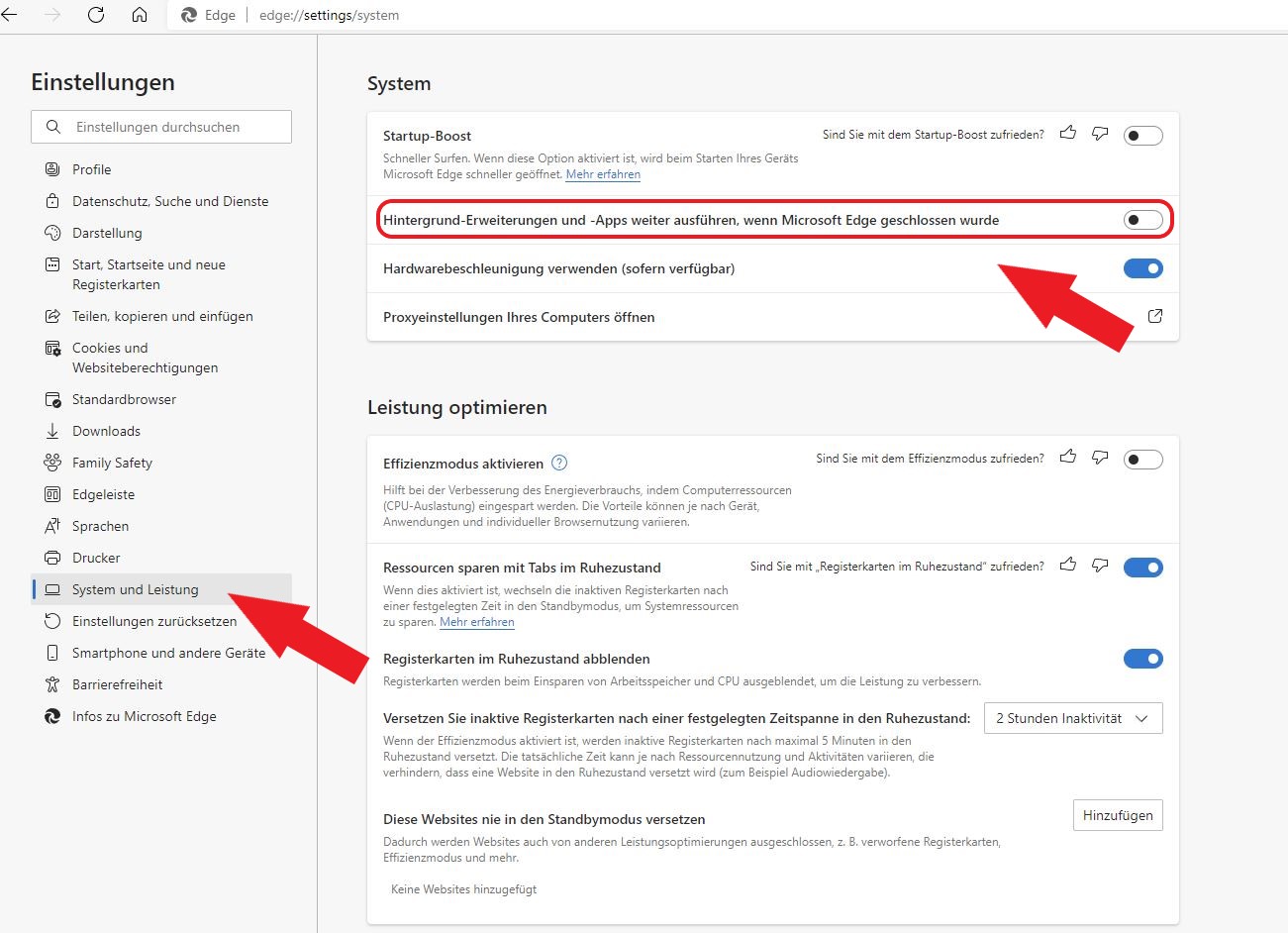Click the Leistung optimieren heading

click(x=457, y=407)
